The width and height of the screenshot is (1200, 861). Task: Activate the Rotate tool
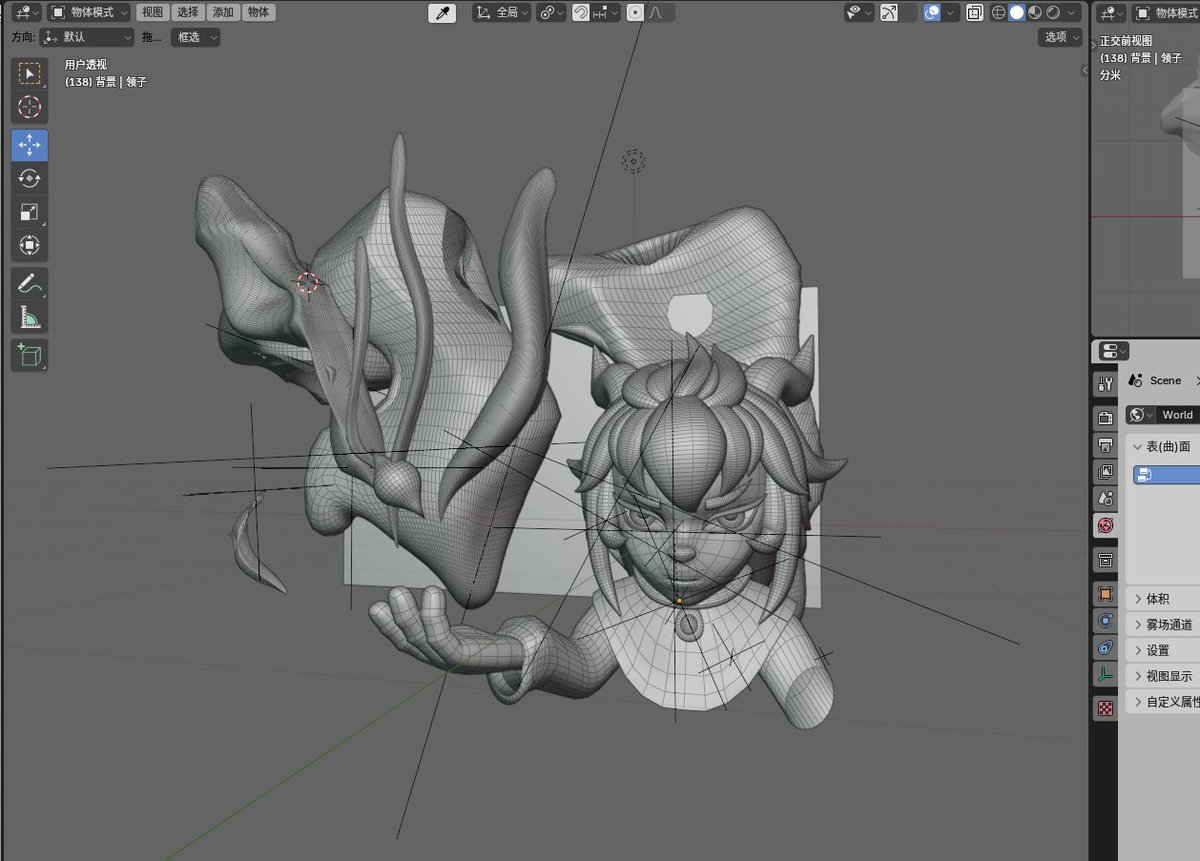click(x=29, y=178)
